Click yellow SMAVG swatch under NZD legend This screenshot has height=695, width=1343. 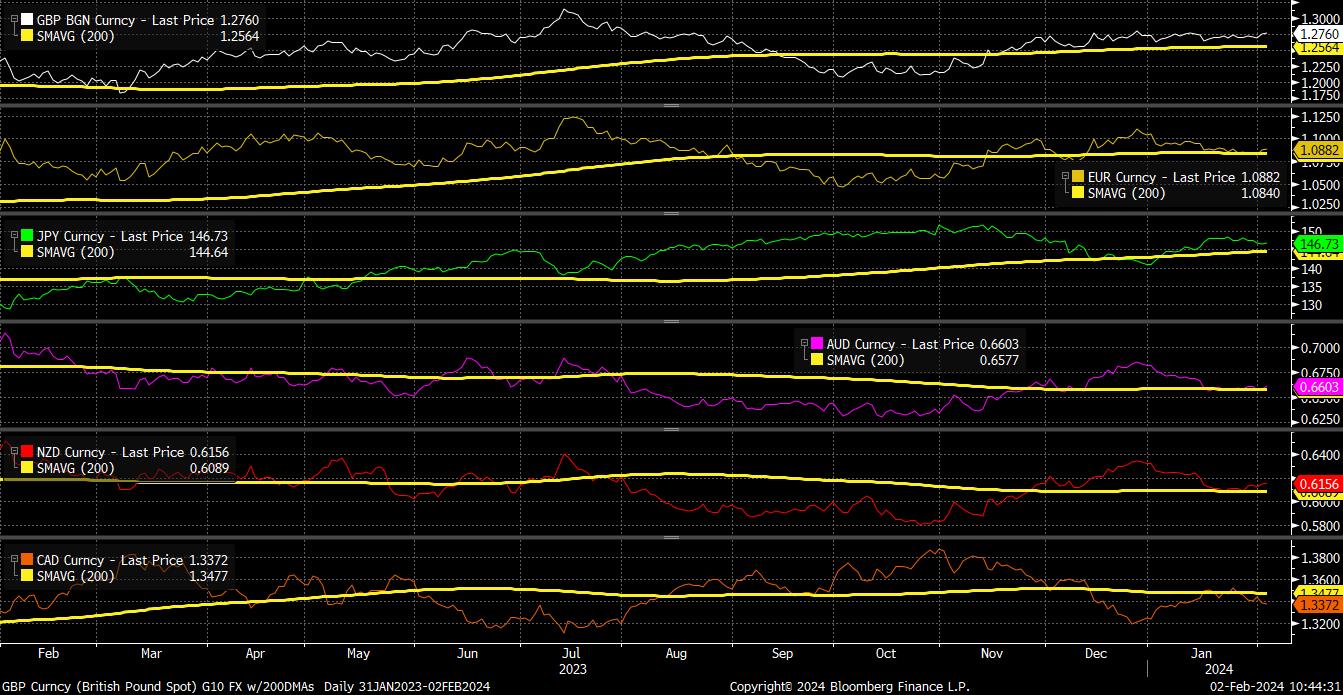(27, 468)
